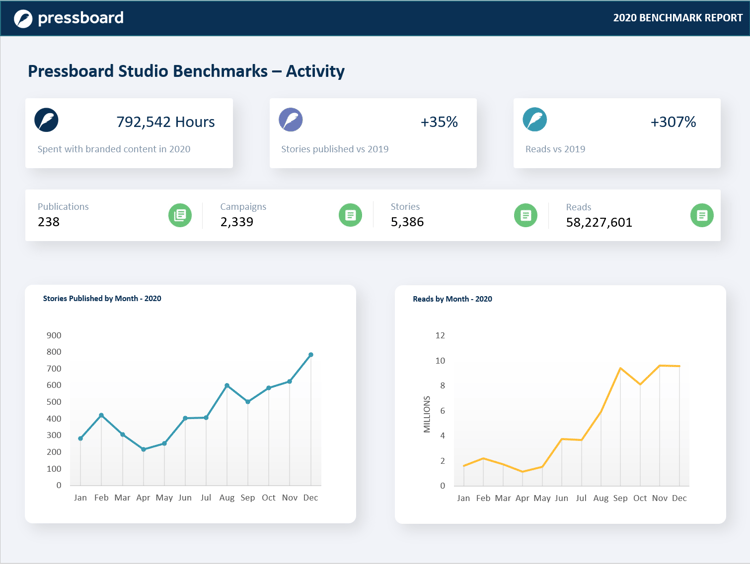Click the pressboard wordmark in the header
Viewport: 750px width, 564px height.
(x=80, y=18)
